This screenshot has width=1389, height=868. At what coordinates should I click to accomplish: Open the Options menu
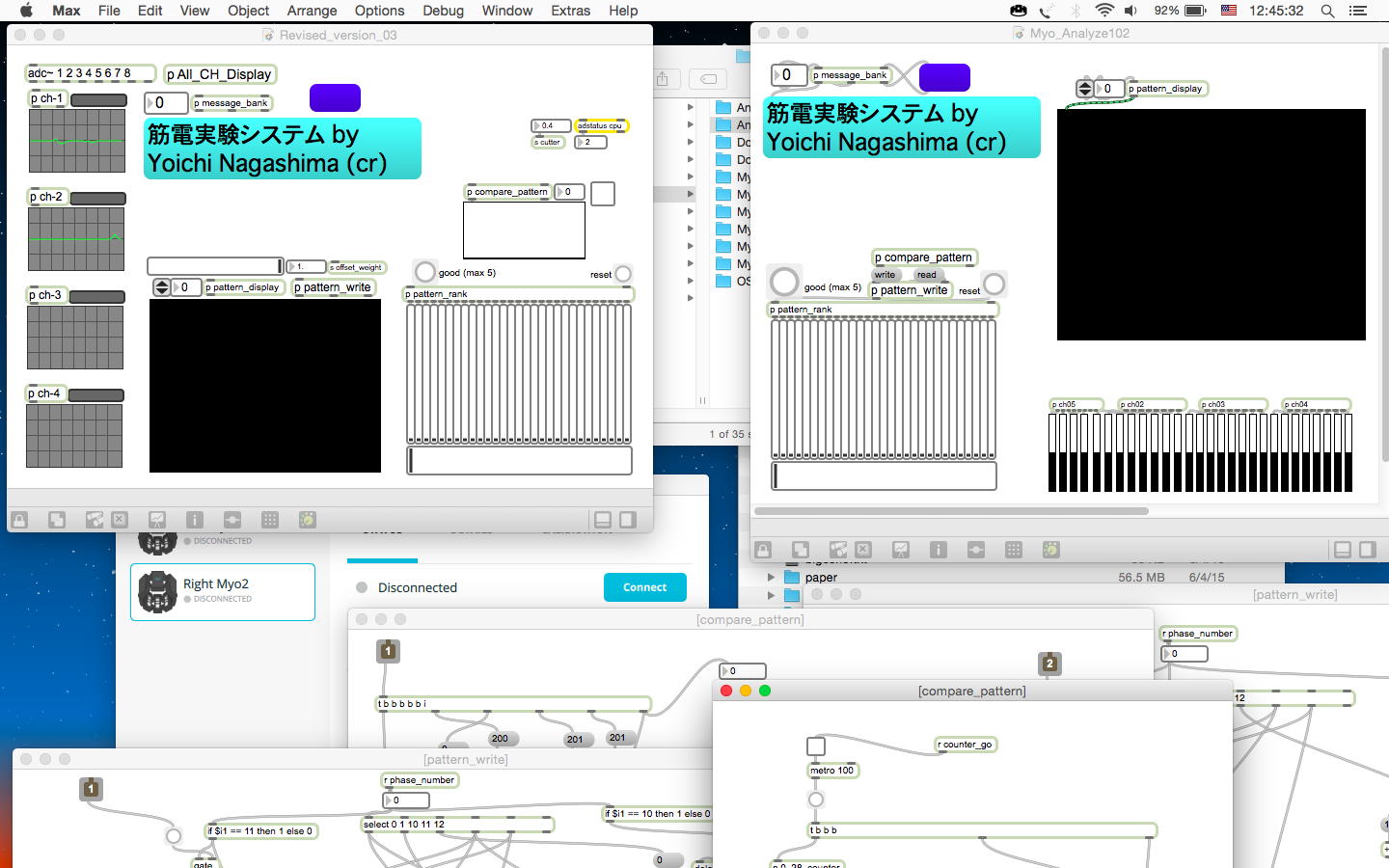(379, 11)
